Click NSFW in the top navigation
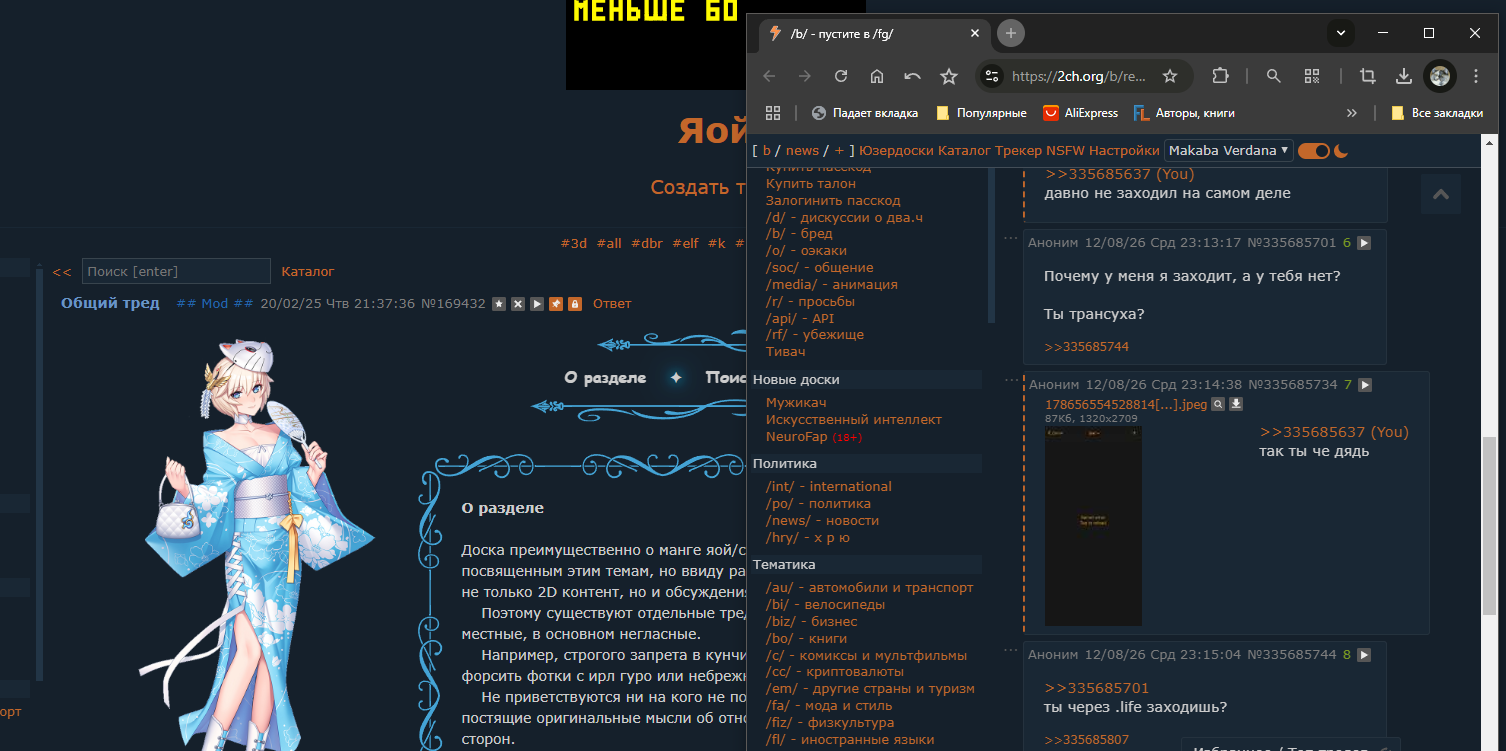 click(1065, 151)
